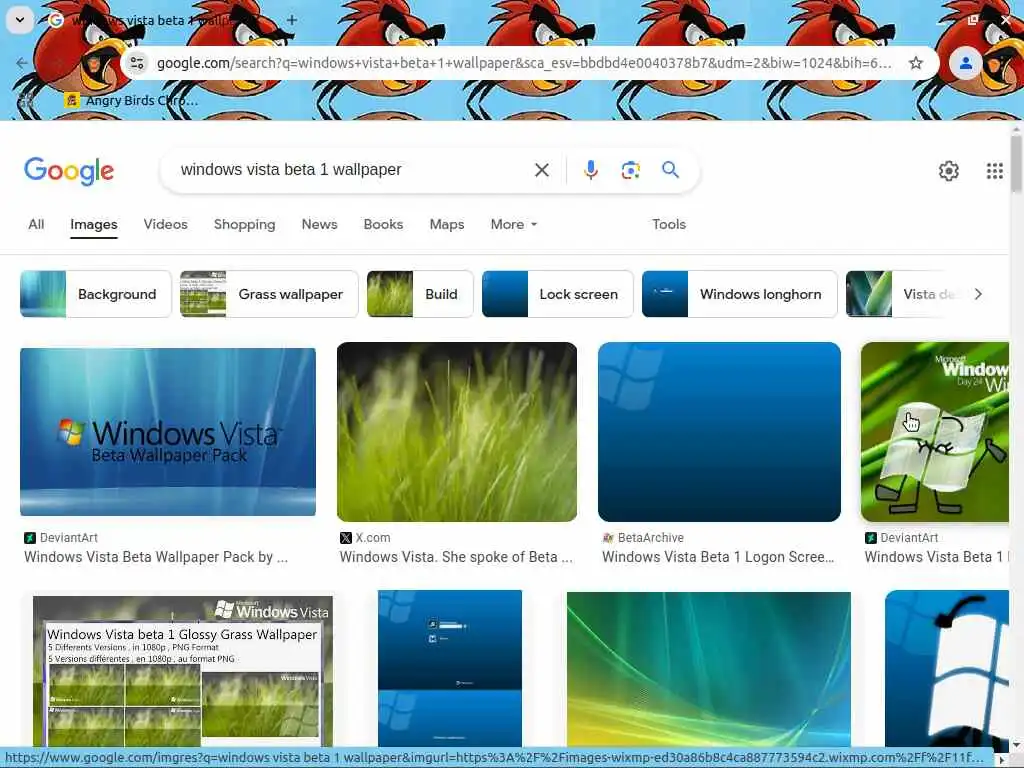Viewport: 1024px width, 768px height.
Task: Submit search with magnifier icon
Action: 670,170
